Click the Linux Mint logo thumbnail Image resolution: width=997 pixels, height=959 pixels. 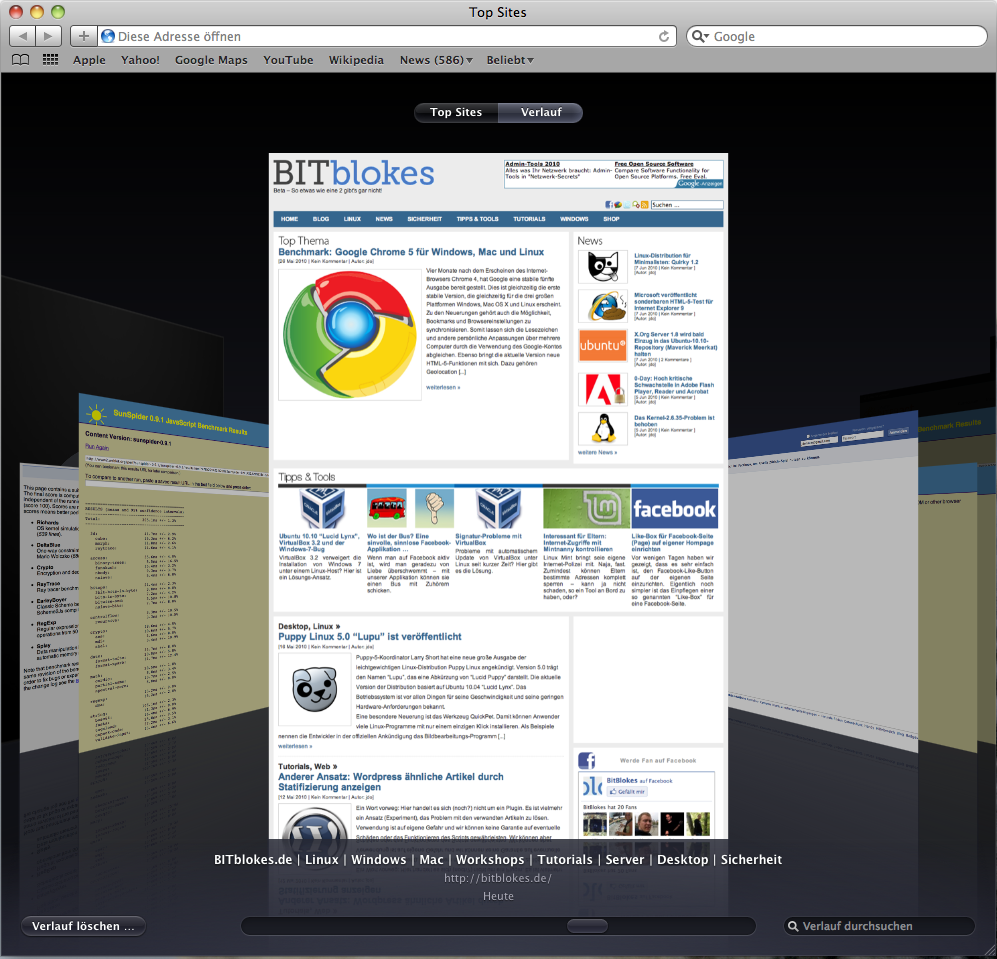point(586,508)
